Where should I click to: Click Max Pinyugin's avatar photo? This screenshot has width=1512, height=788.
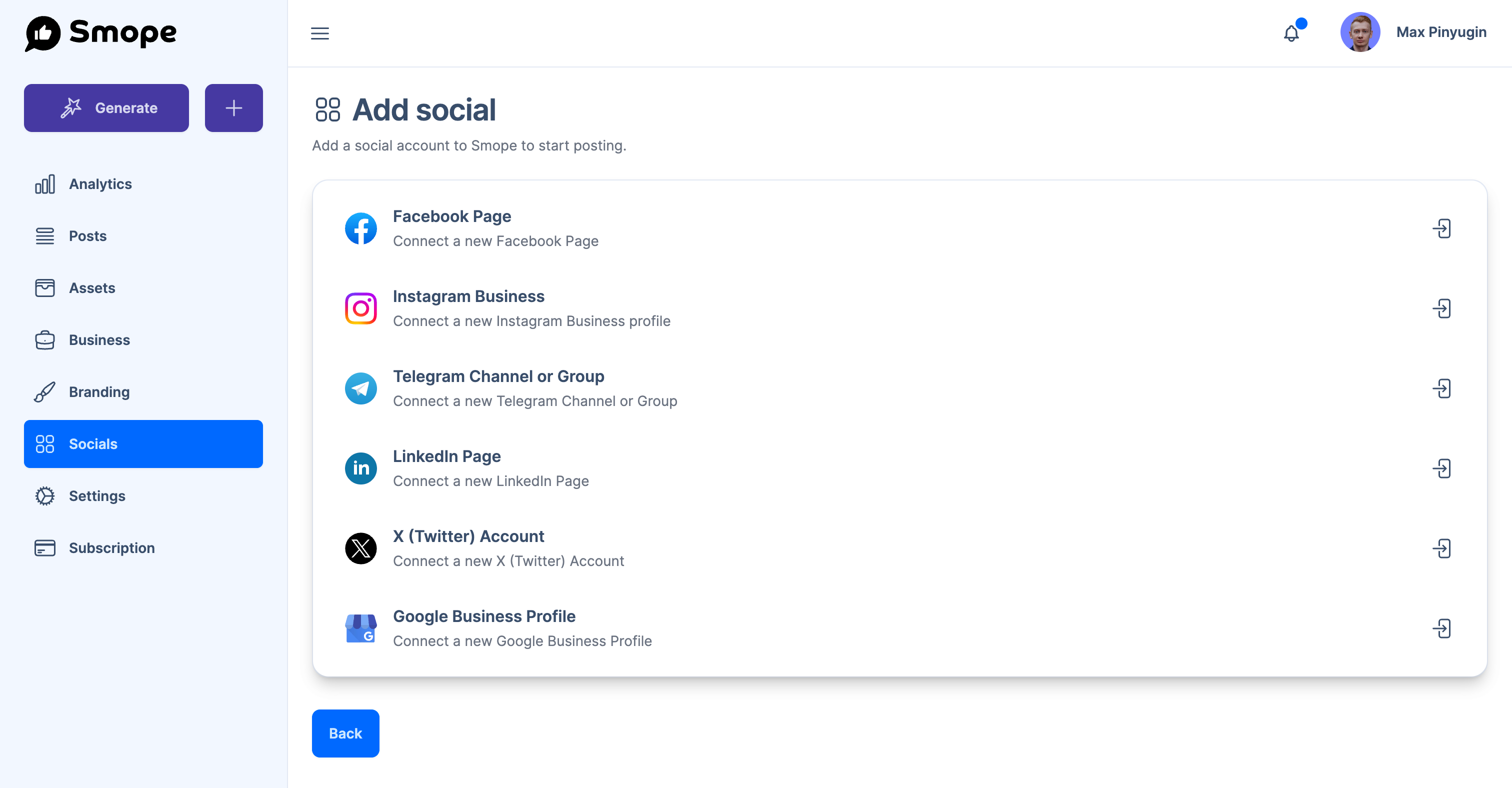coord(1360,32)
